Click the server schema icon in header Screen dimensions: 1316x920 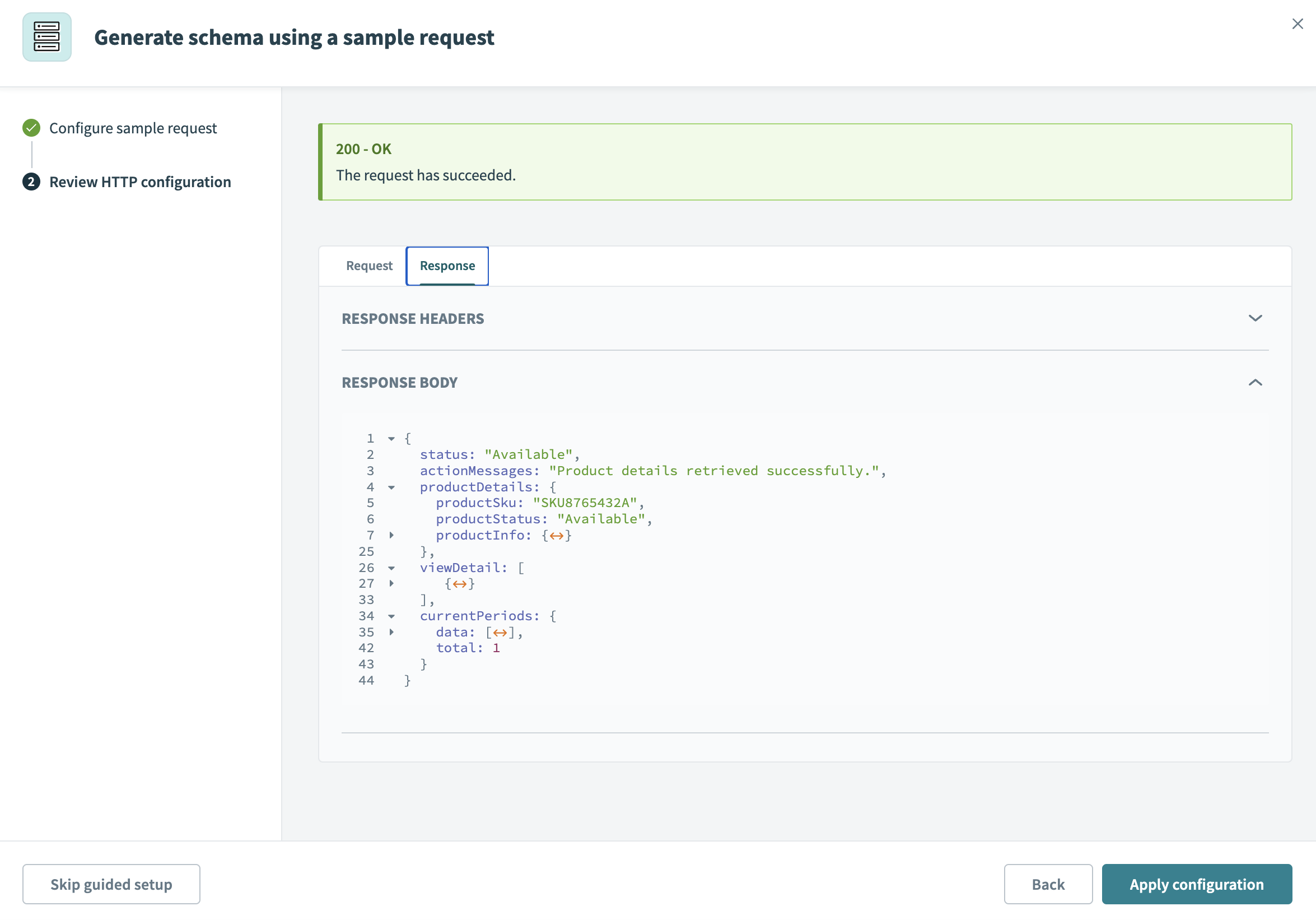[47, 38]
